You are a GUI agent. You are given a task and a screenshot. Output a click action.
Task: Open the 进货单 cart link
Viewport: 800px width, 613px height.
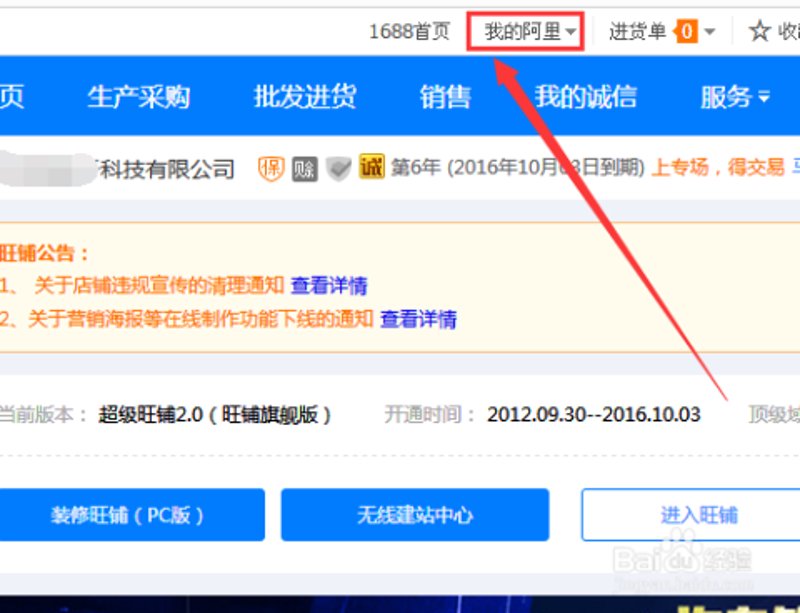pos(637,32)
